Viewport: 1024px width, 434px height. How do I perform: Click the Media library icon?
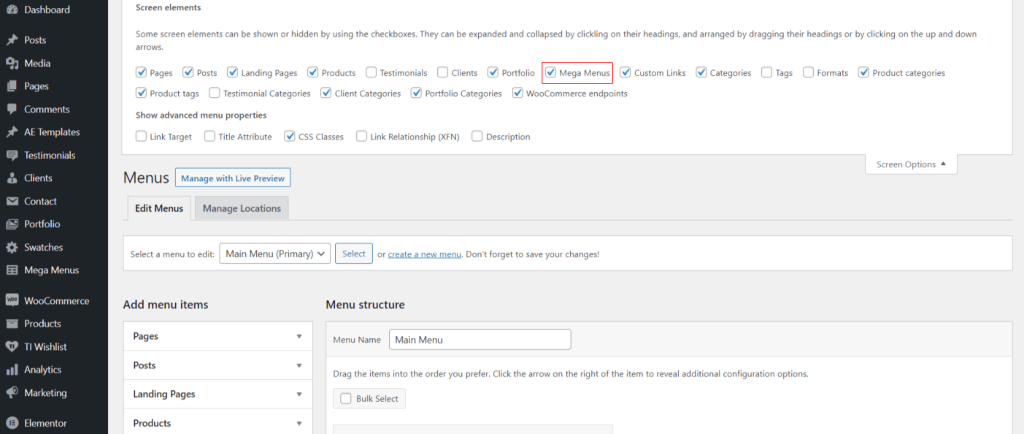[x=12, y=63]
